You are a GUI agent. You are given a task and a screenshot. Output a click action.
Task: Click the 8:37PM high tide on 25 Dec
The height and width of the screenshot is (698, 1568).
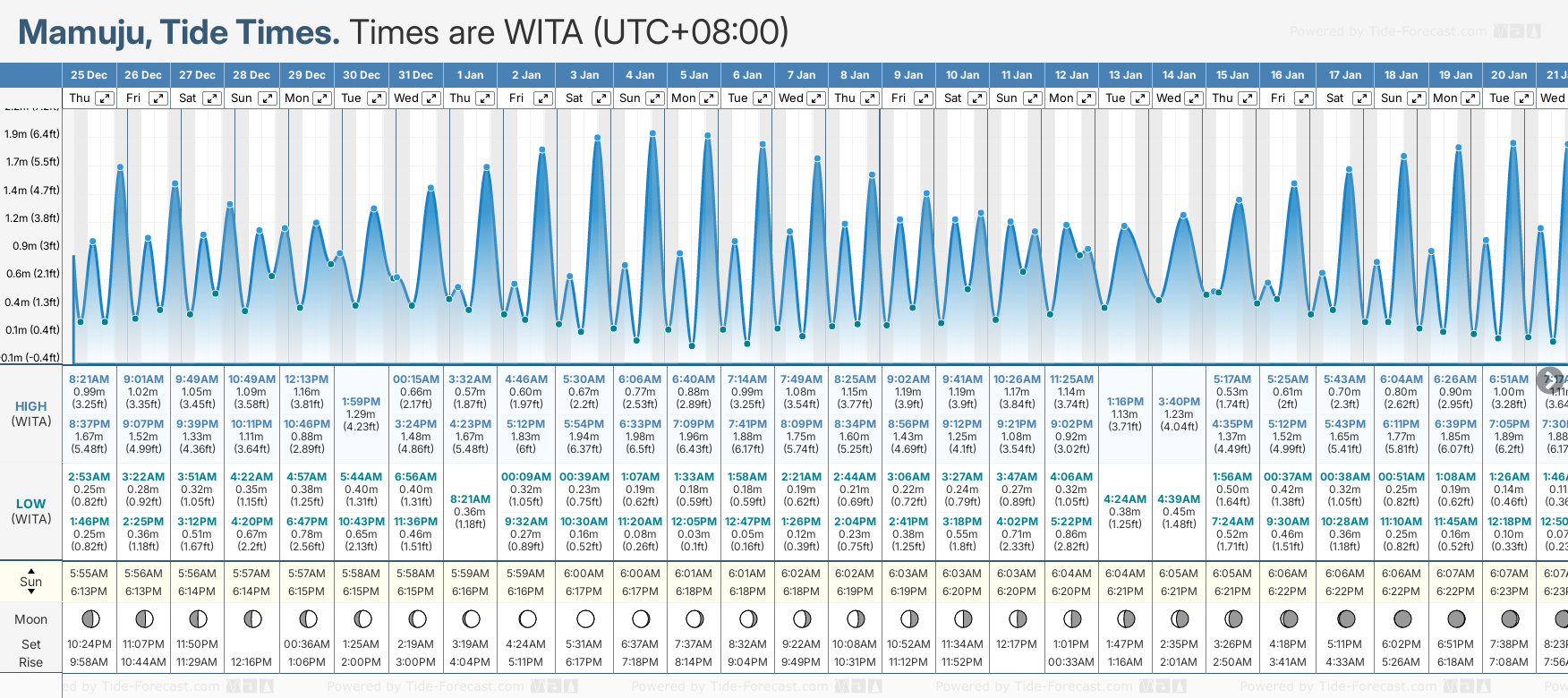coord(89,424)
